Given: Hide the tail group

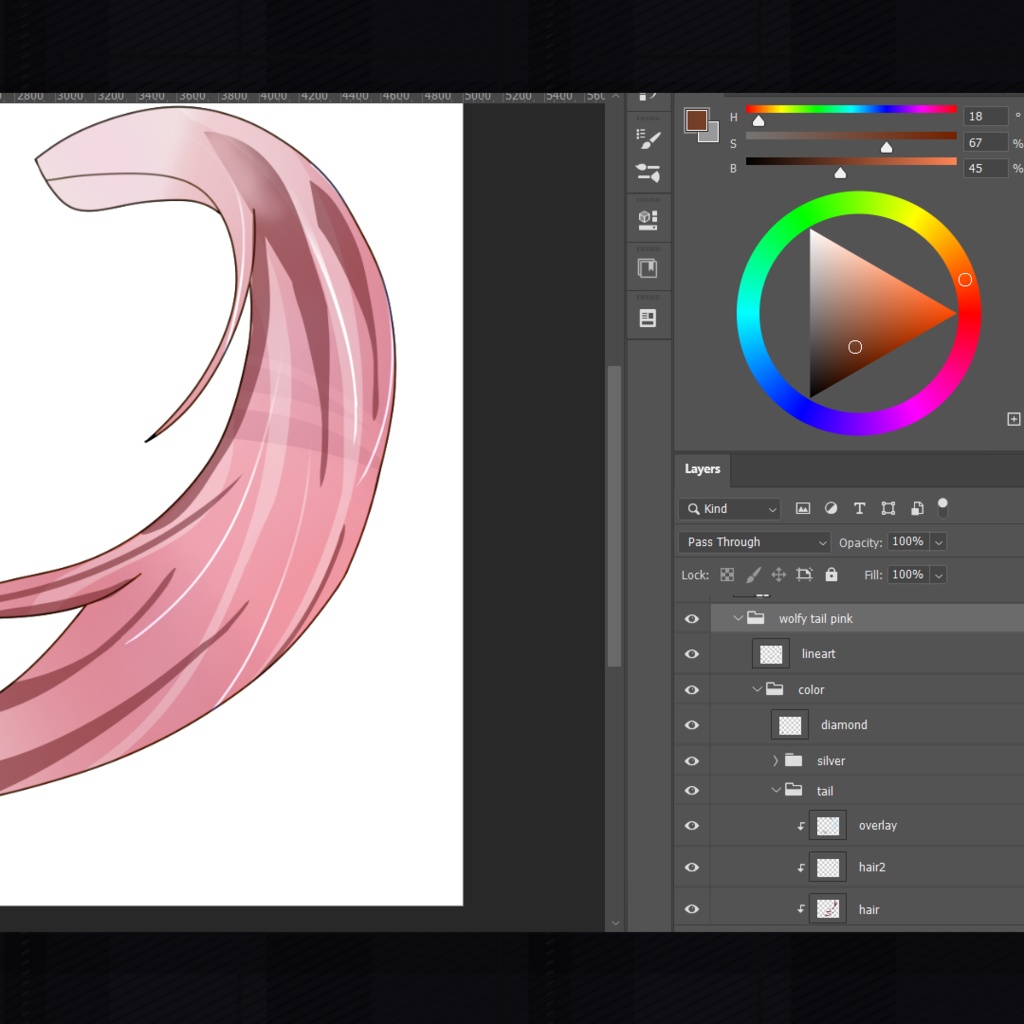Looking at the screenshot, I should (x=692, y=790).
